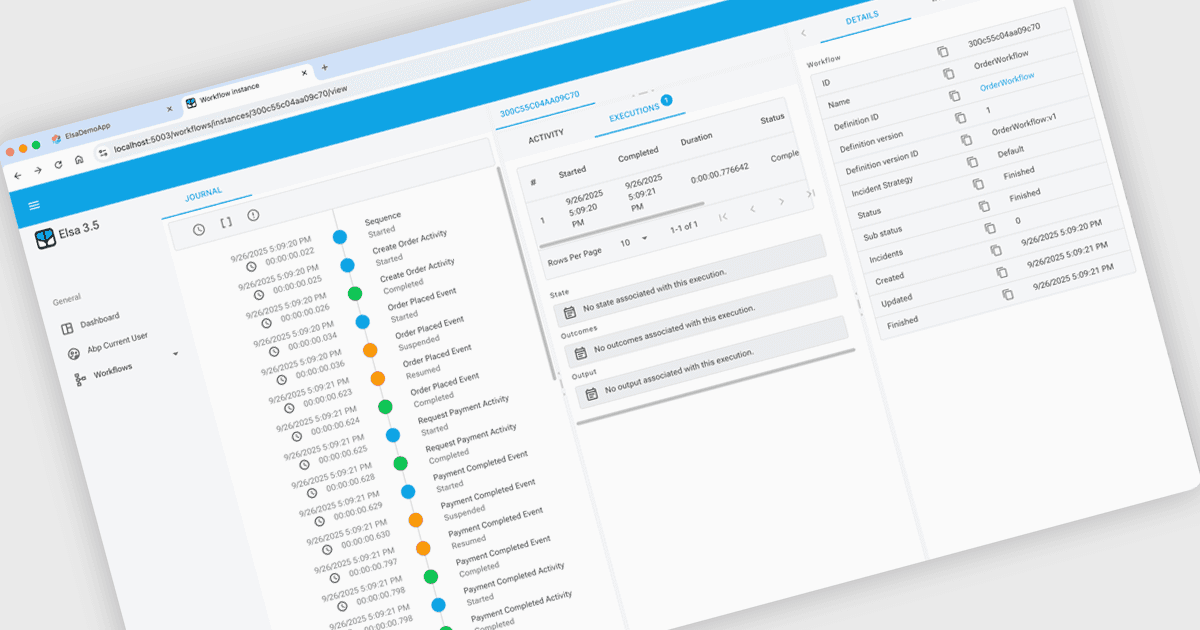The height and width of the screenshot is (630, 1200).
Task: Click duration value 0:00:00.776642
Action: tap(720, 172)
